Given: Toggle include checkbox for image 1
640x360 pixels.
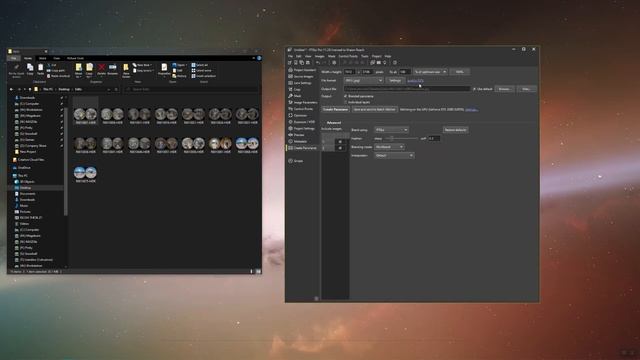Looking at the screenshot, I should click(340, 142).
